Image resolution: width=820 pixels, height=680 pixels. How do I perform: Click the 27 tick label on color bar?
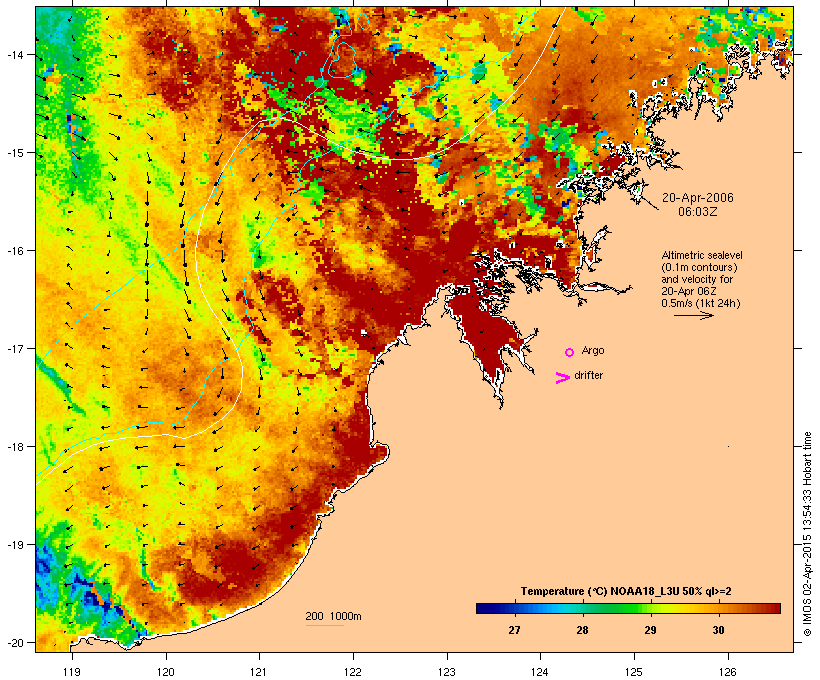(x=514, y=630)
